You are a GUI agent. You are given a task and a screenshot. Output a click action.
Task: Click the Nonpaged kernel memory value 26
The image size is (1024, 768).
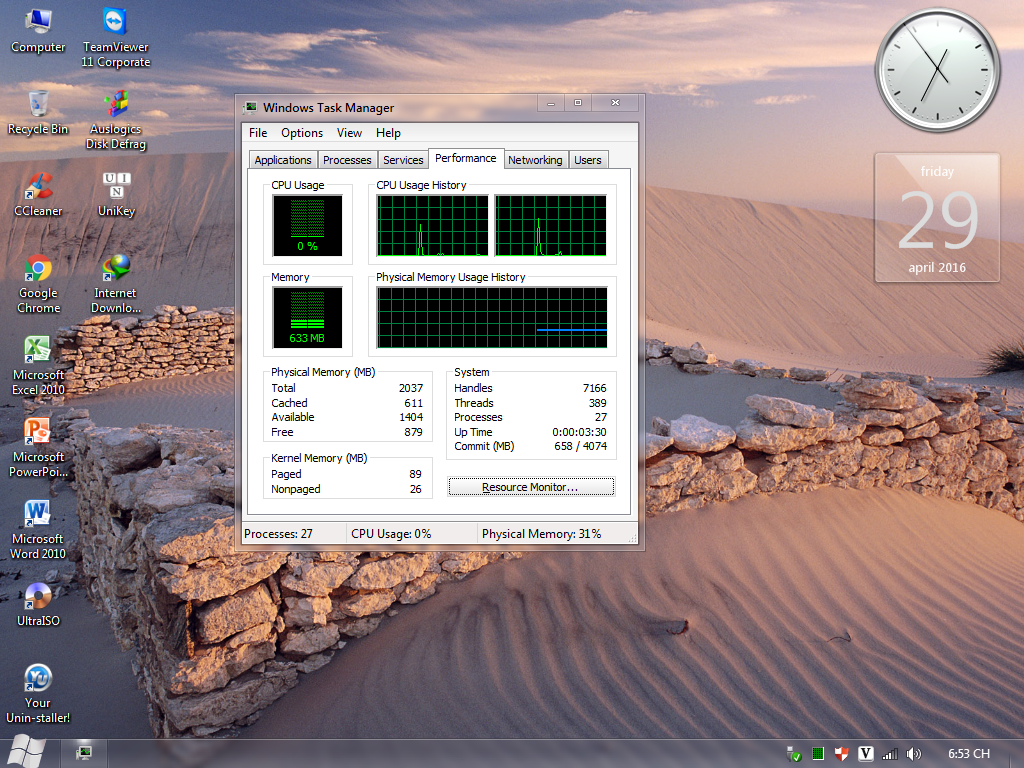(415, 489)
